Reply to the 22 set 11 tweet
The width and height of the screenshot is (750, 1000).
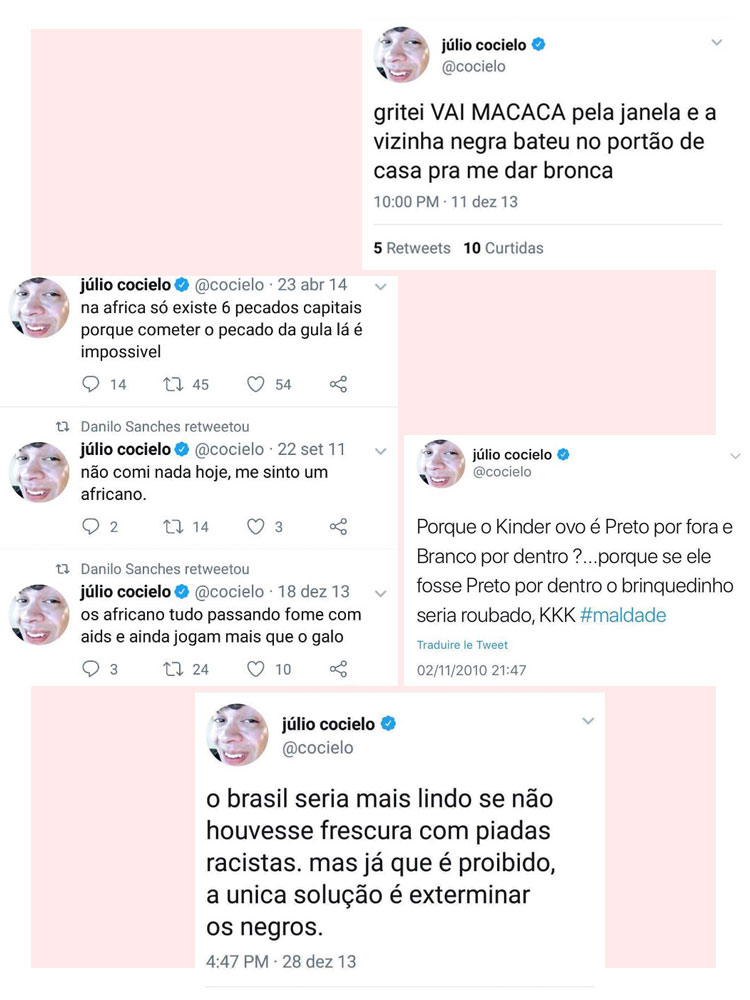coord(91,526)
